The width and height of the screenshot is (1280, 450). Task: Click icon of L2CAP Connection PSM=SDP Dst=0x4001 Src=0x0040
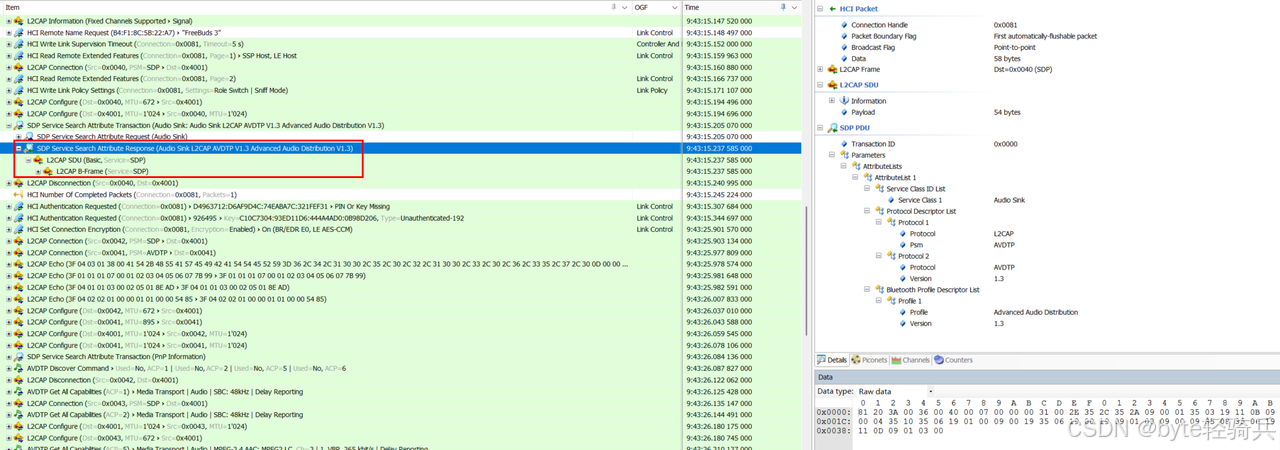[x=19, y=67]
